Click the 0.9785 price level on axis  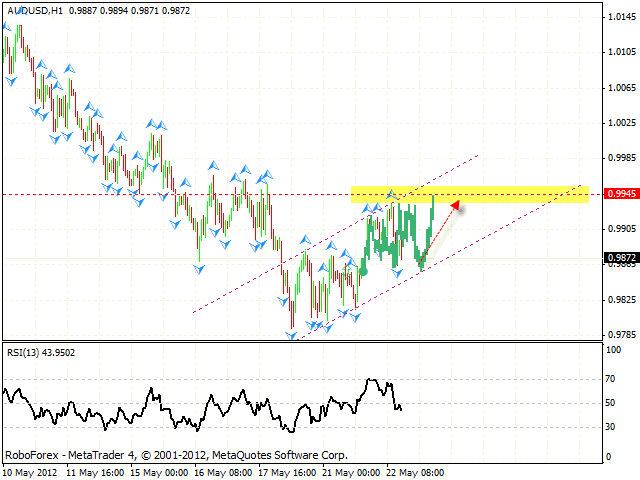(618, 335)
